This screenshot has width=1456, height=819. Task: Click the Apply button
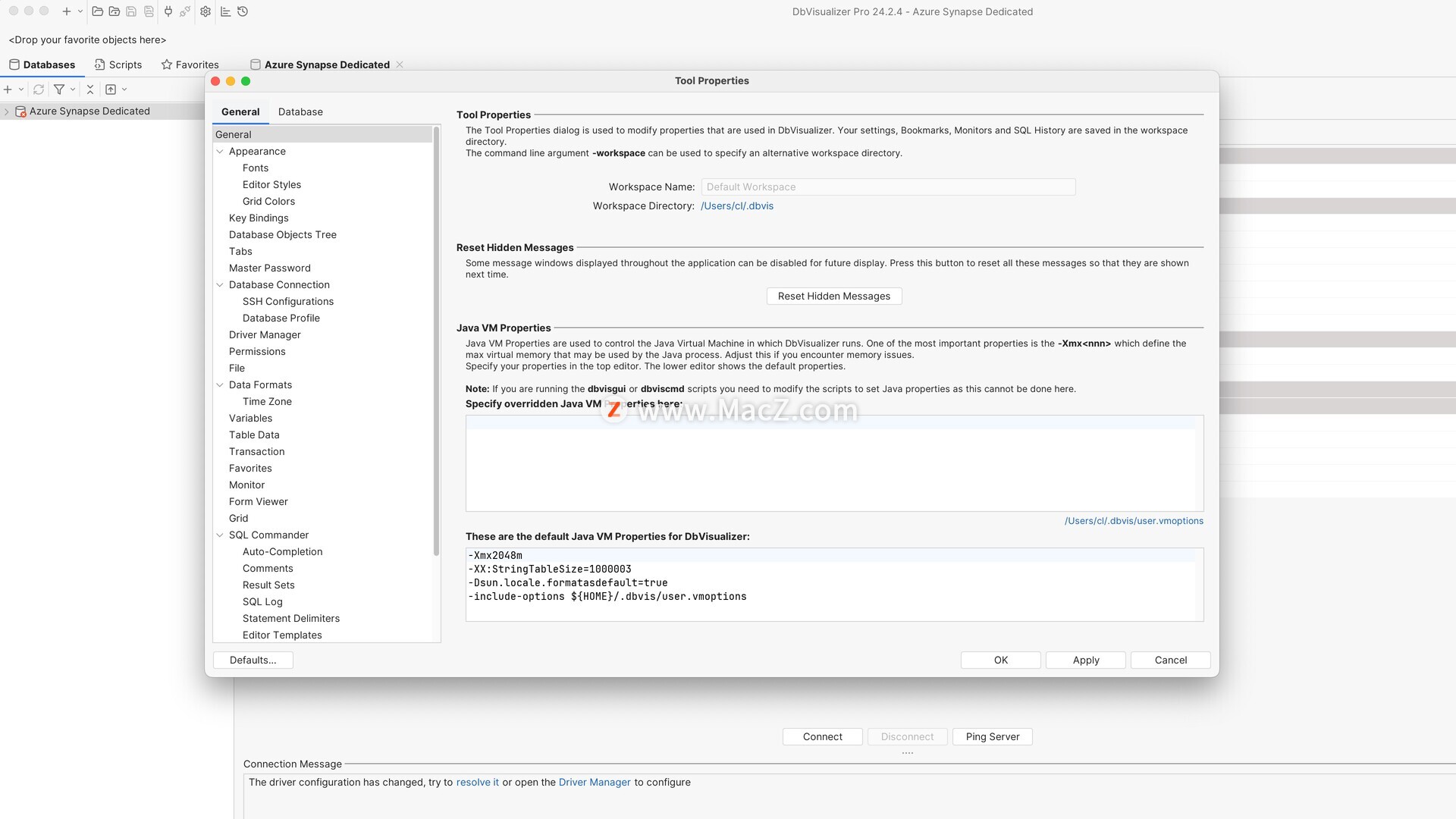click(x=1086, y=661)
